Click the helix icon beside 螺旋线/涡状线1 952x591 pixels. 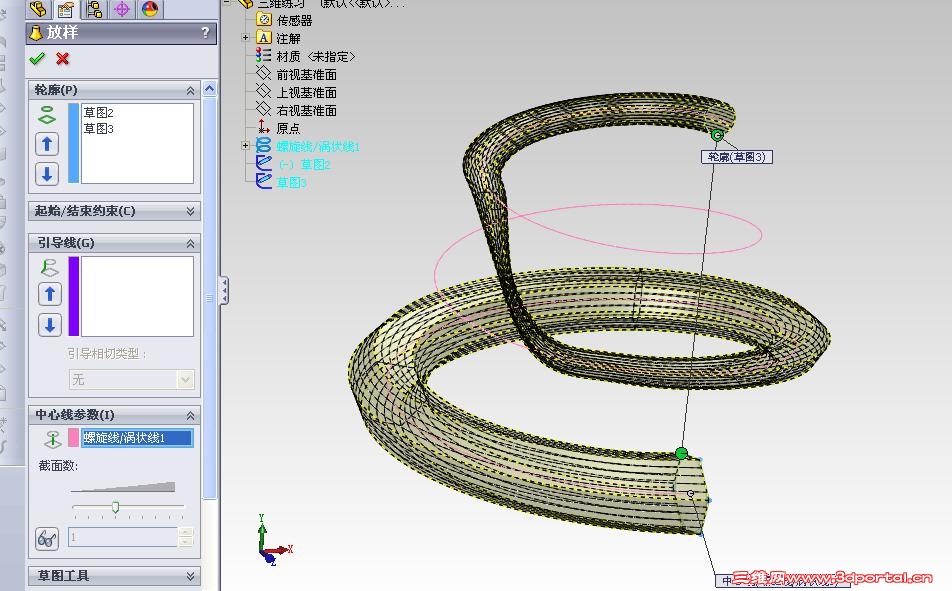pos(264,146)
